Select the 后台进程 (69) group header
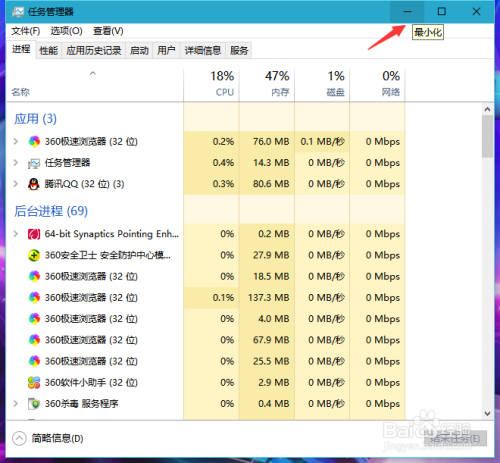The image size is (500, 463). pyautogui.click(x=51, y=211)
